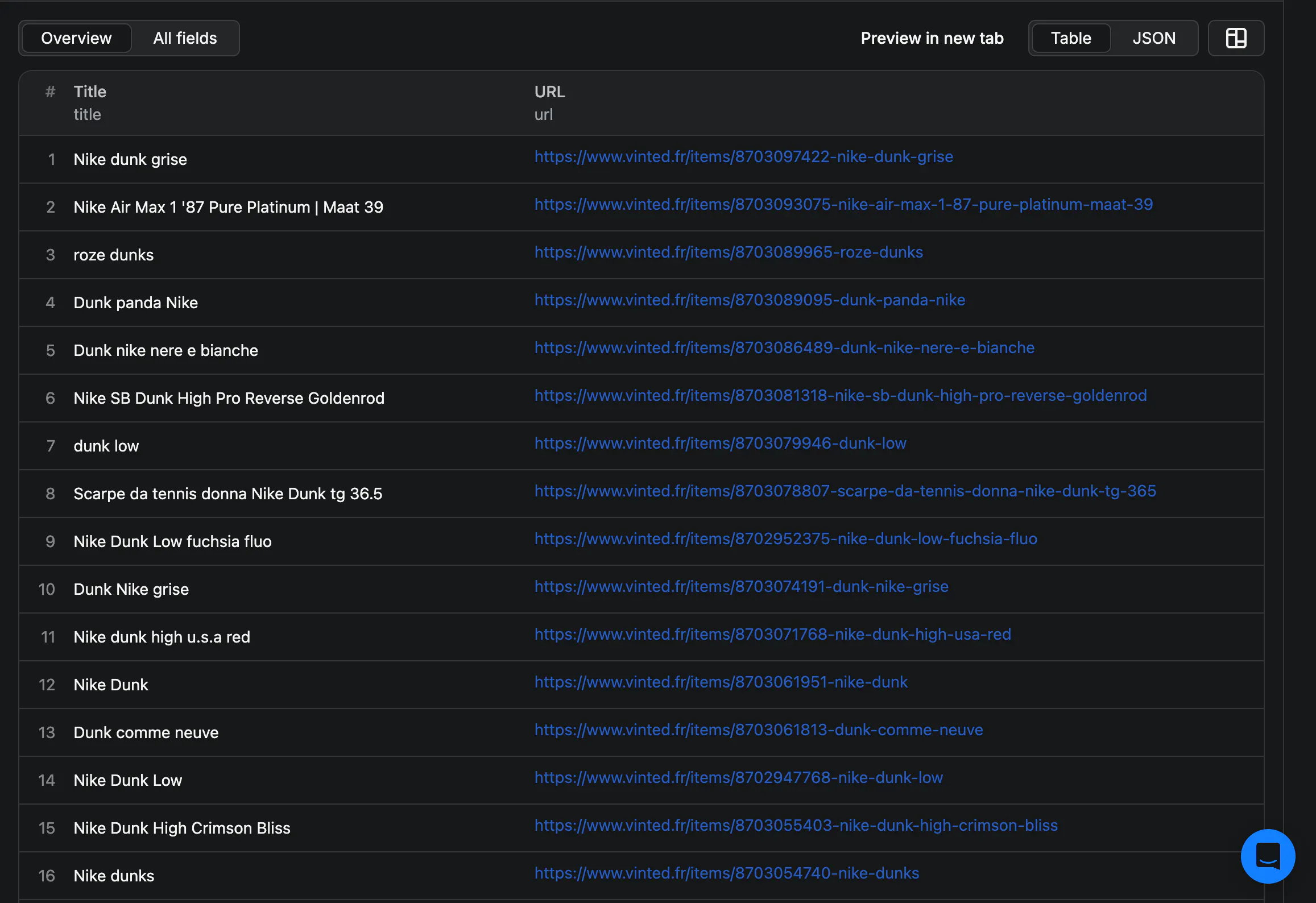Open the roze-dunks Vinted link
1316x903 pixels.
(x=729, y=252)
